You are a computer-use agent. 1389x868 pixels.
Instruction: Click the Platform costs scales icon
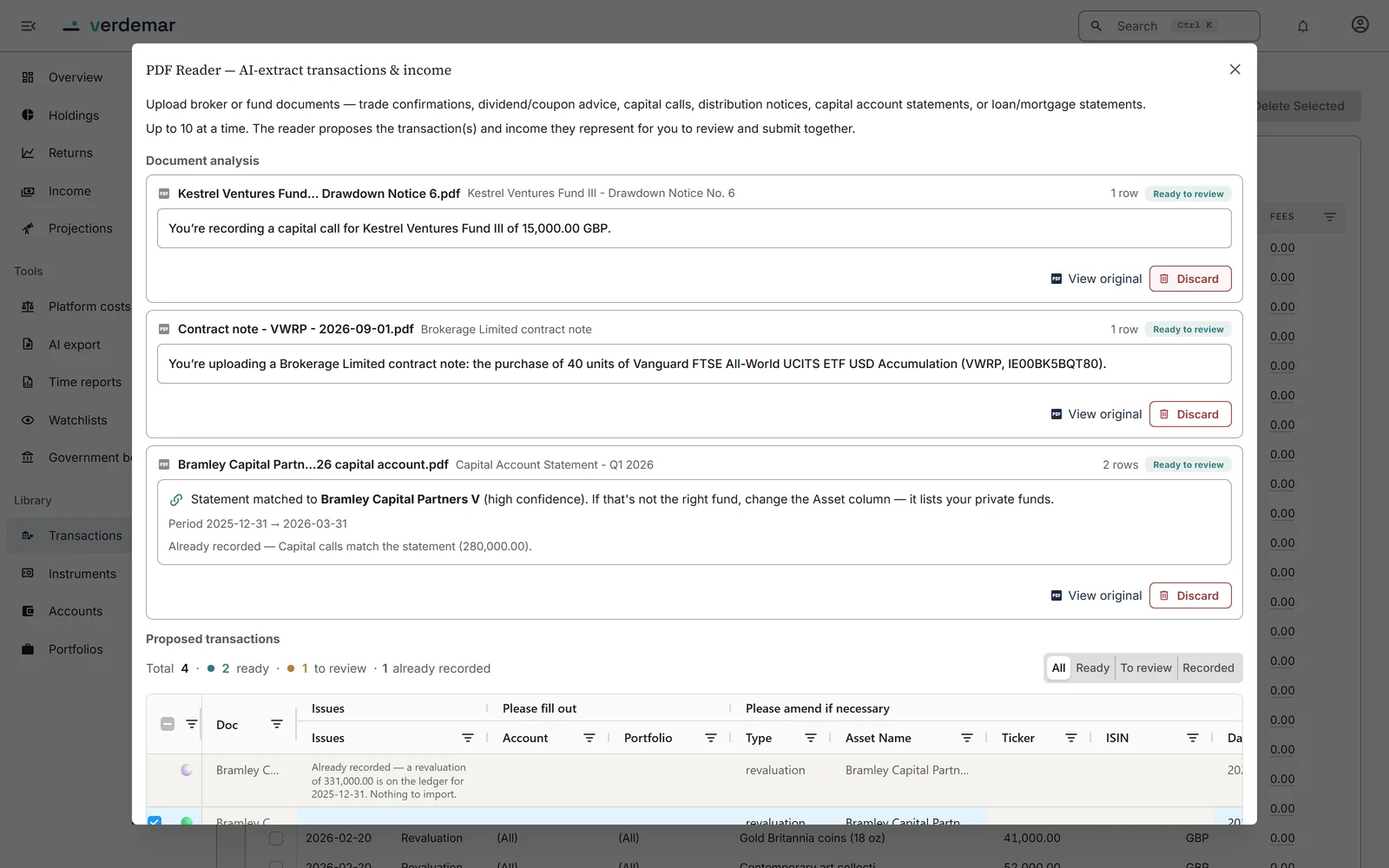point(28,306)
